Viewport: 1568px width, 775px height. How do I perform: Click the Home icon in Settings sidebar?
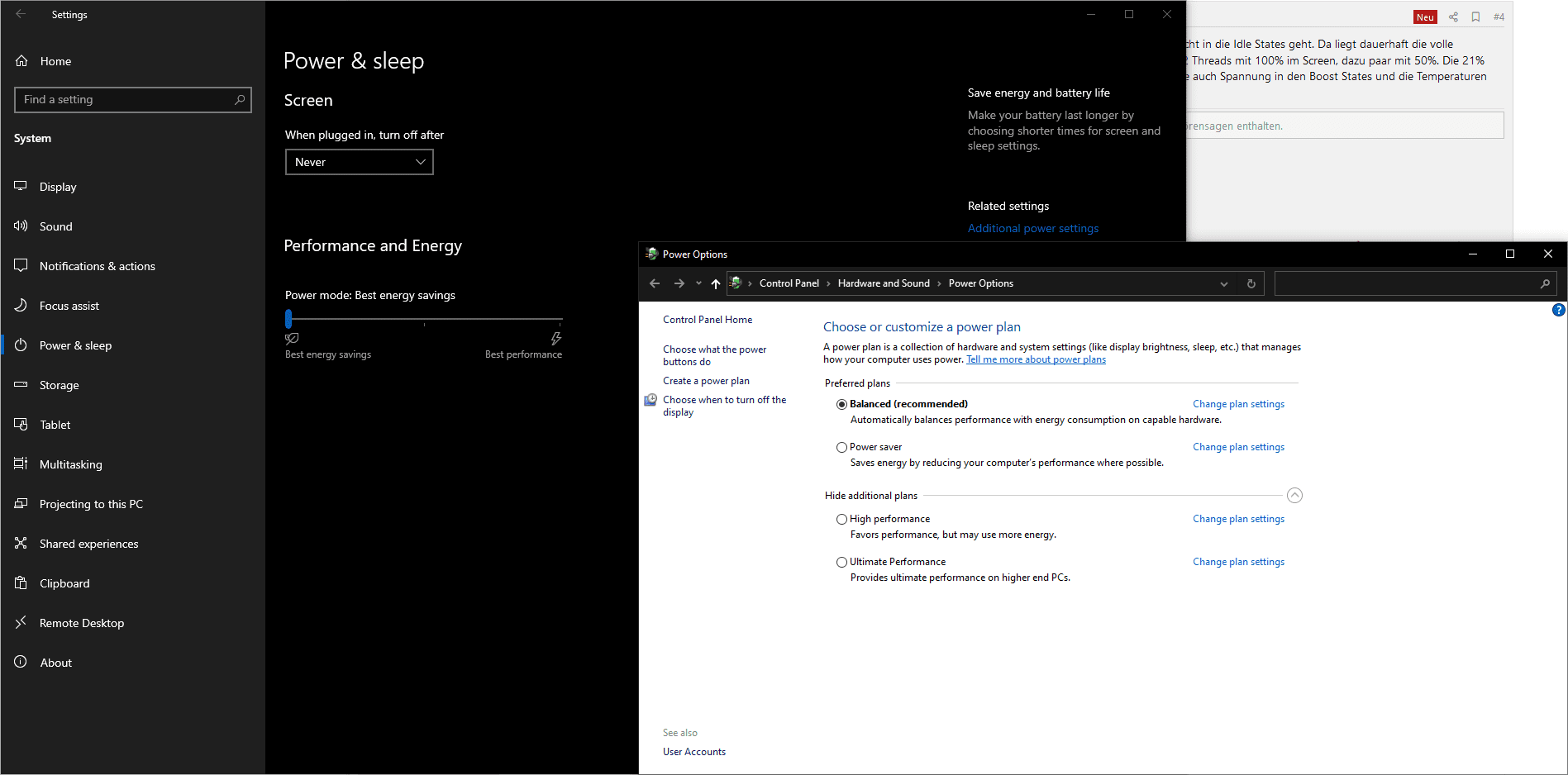point(21,61)
